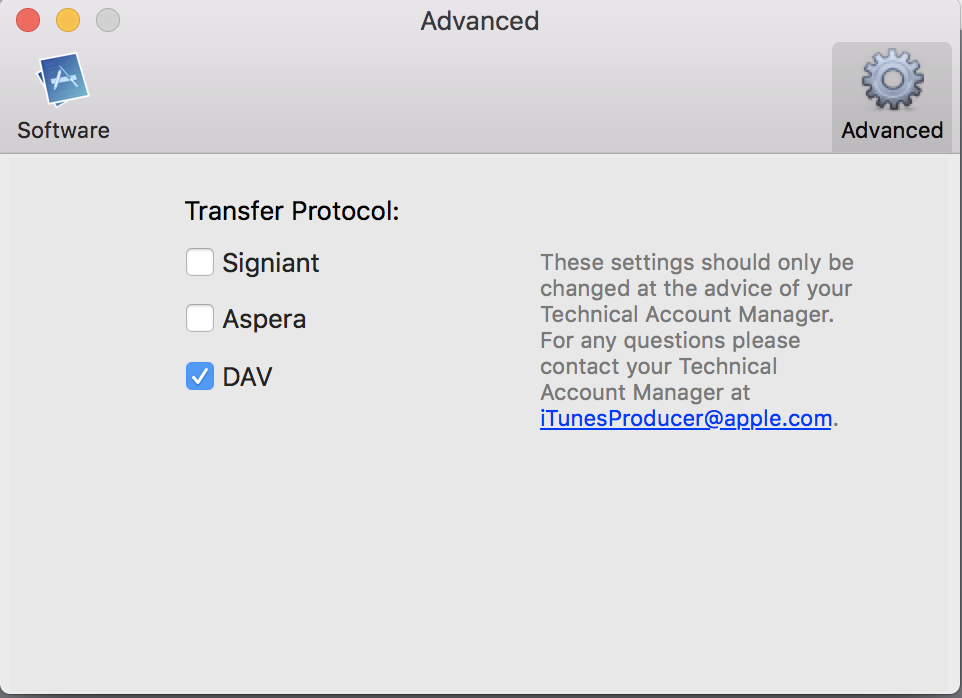The height and width of the screenshot is (698, 962).
Task: Open the iTunesProducer@apple.com email link
Action: [685, 418]
